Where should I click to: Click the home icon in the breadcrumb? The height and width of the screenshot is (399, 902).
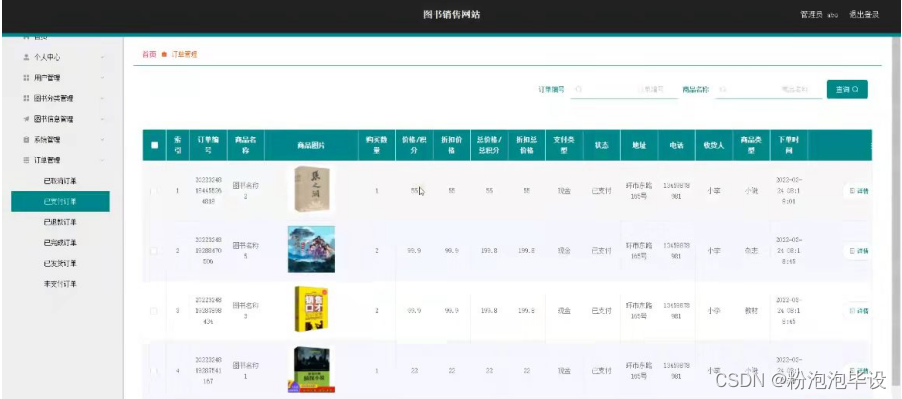pyautogui.click(x=164, y=55)
